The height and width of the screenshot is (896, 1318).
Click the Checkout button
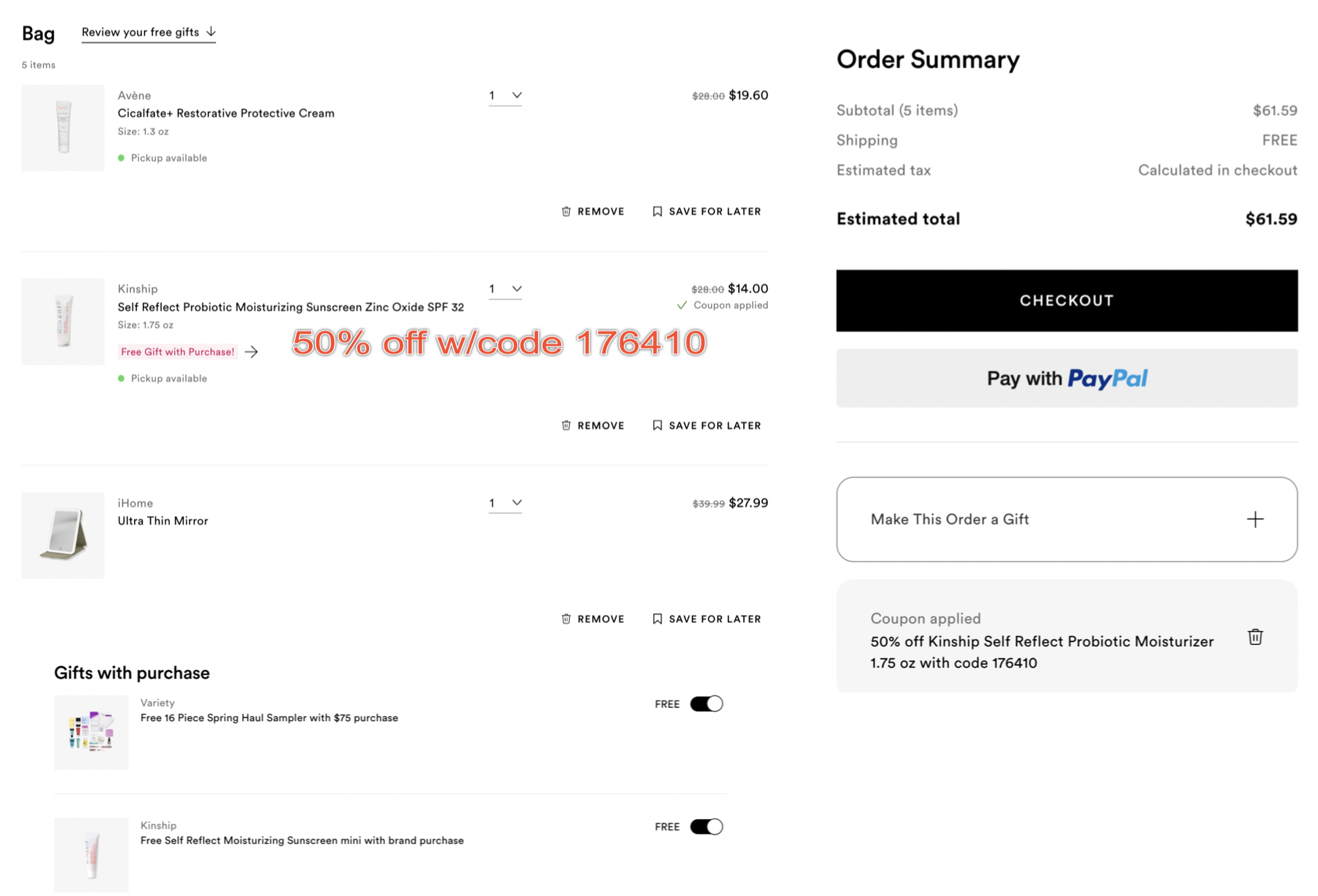pyautogui.click(x=1067, y=300)
